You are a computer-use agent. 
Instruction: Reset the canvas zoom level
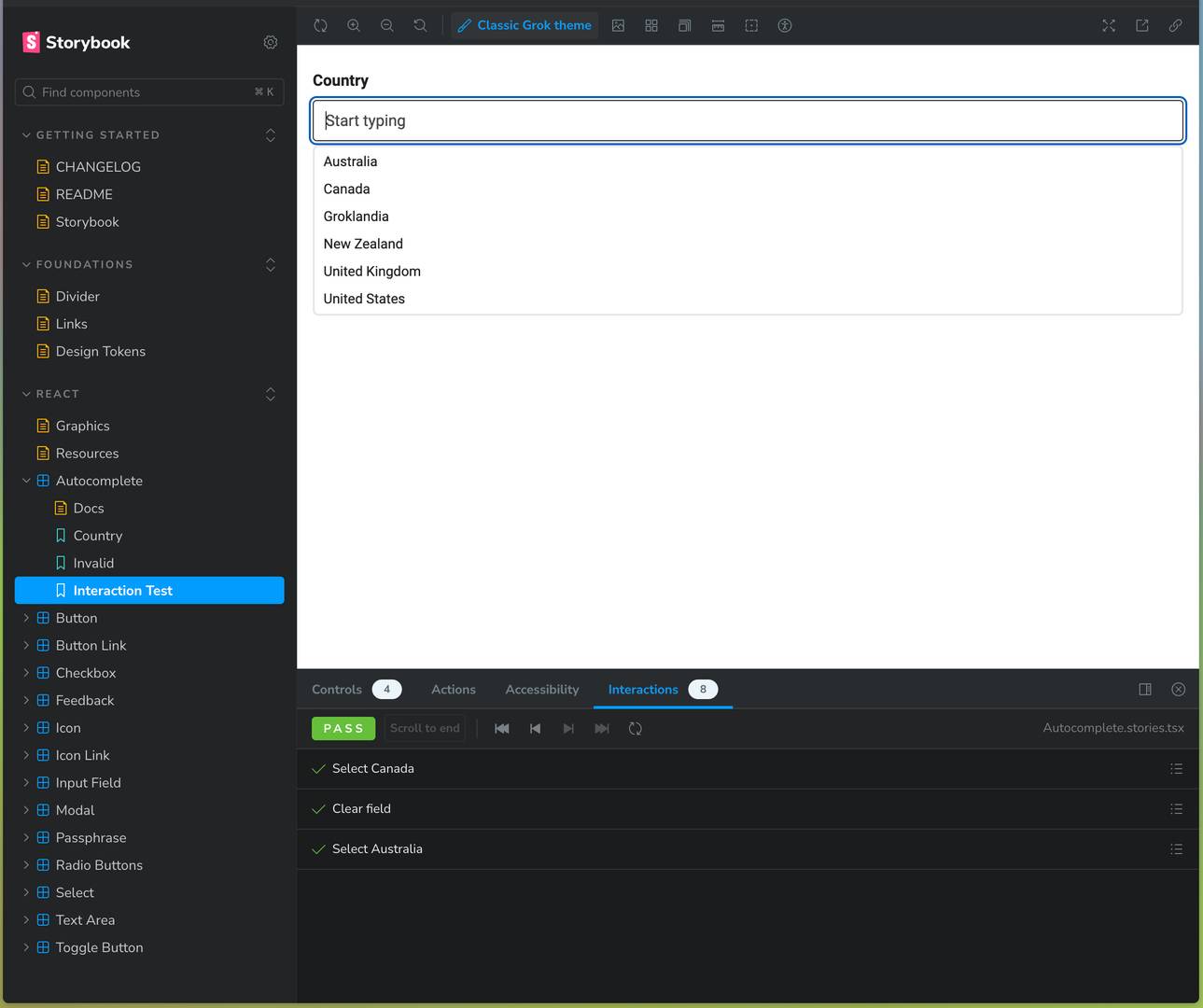tap(420, 25)
